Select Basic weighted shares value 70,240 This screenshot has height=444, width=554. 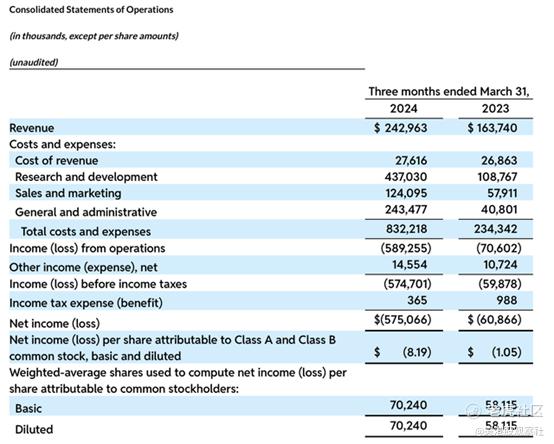point(408,405)
